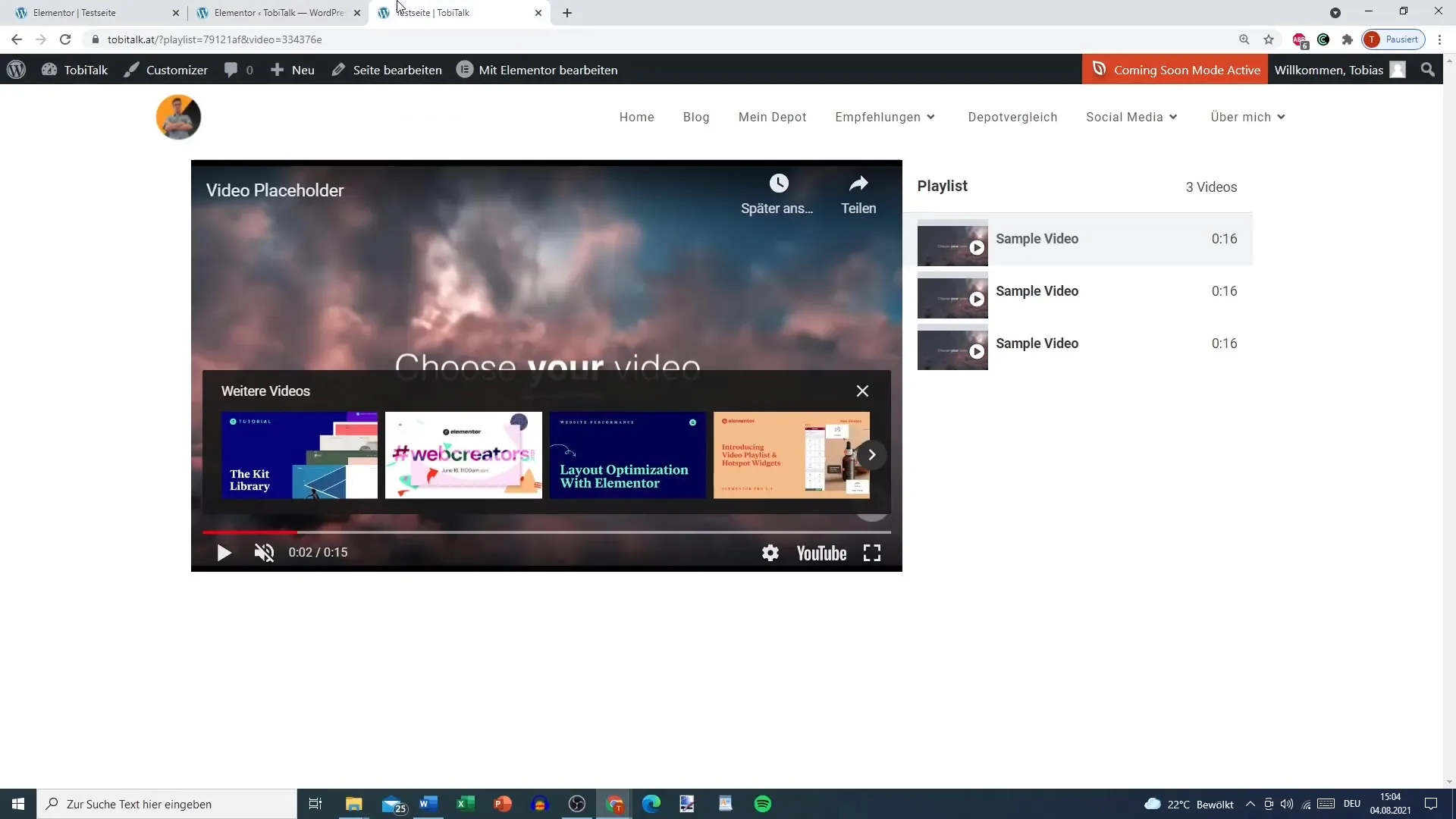Click the TobiTalk site logo avatar
The width and height of the screenshot is (1456, 819).
click(x=178, y=117)
